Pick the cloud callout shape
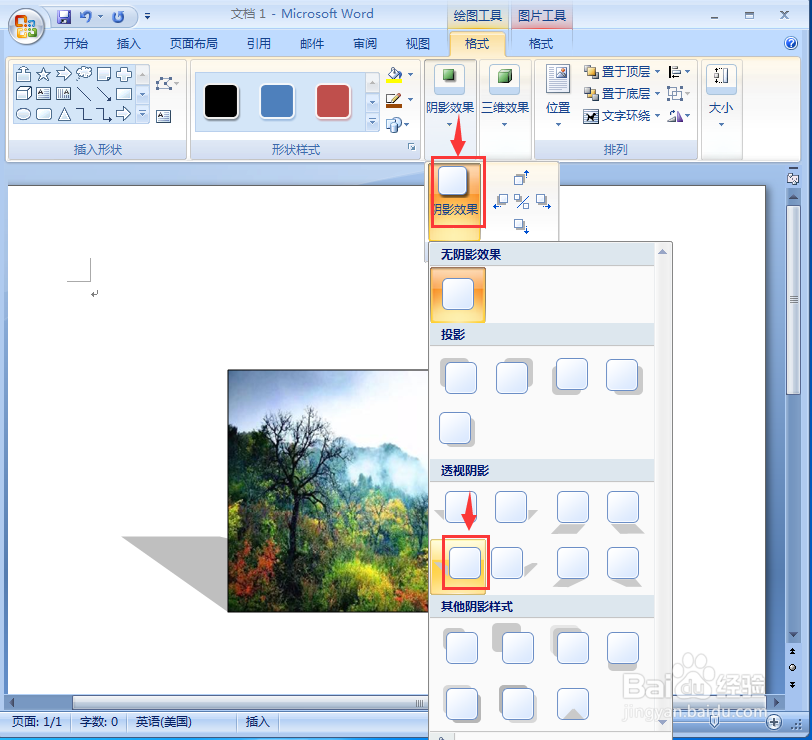This screenshot has width=812, height=740. click(x=84, y=74)
